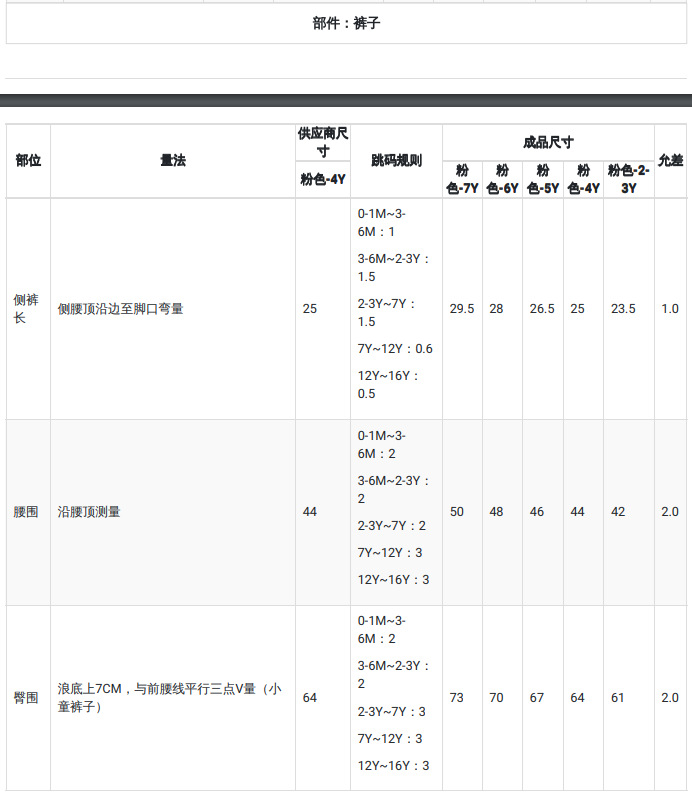Screen dimensions: 692x796
Task: Click value 73 in 臀围 row
Action: (x=456, y=698)
